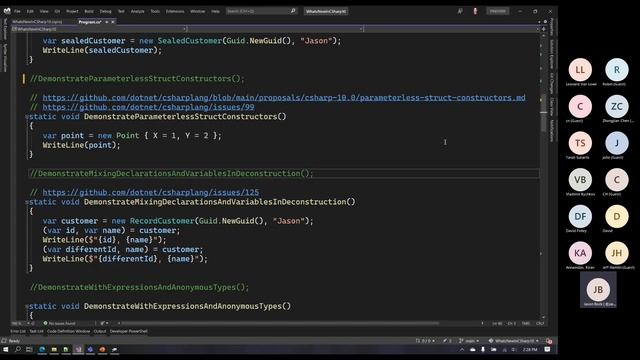Open Task View on the taskbar
The width and height of the screenshot is (640, 360).
29,350
